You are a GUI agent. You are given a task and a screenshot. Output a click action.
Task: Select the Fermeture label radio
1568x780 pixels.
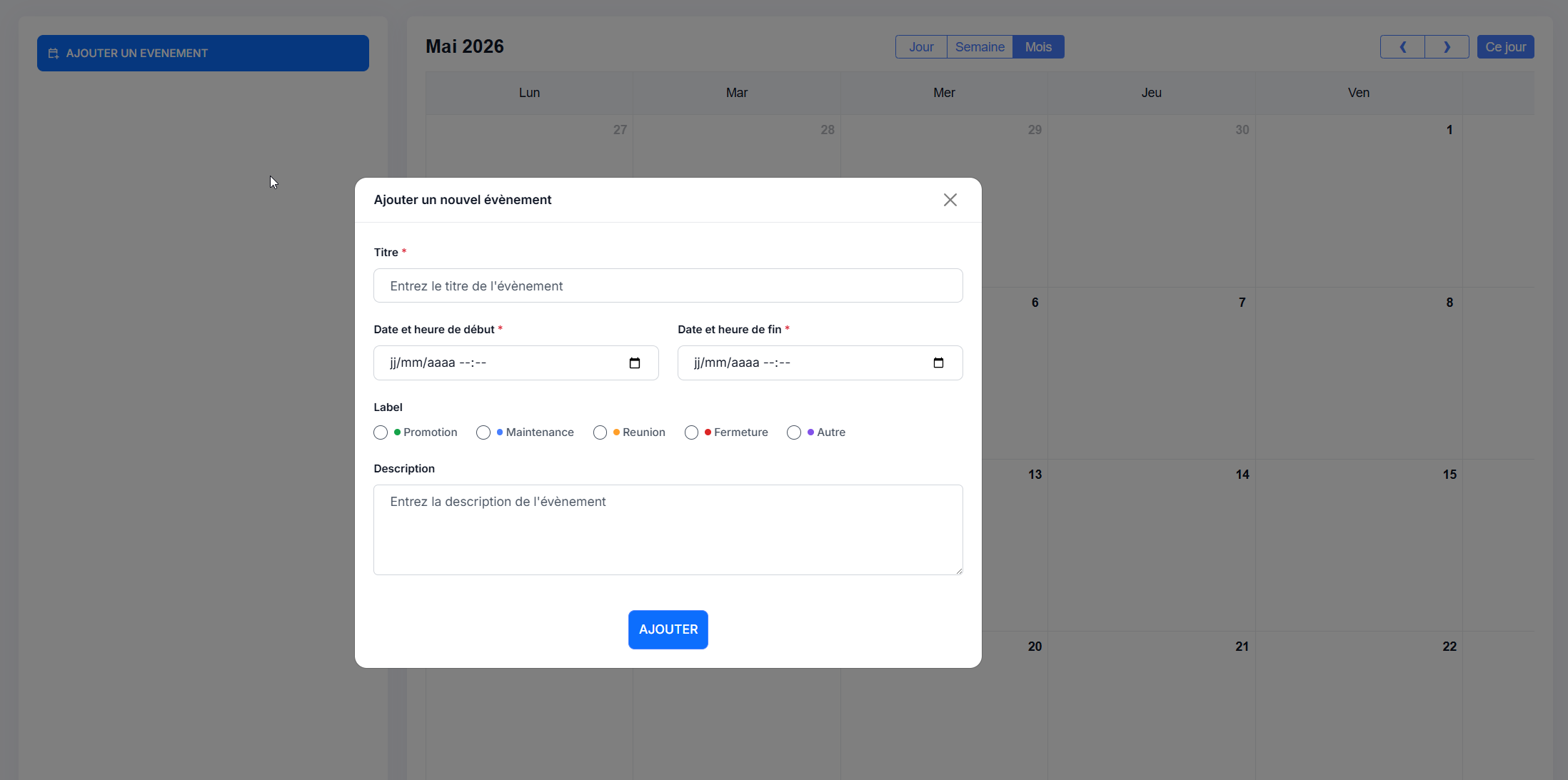pos(691,432)
